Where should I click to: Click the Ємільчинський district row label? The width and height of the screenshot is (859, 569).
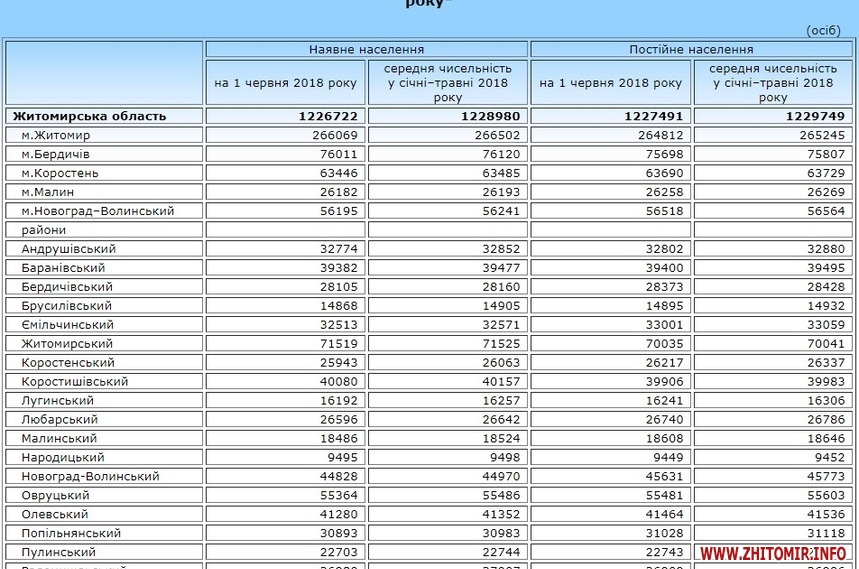click(x=68, y=325)
